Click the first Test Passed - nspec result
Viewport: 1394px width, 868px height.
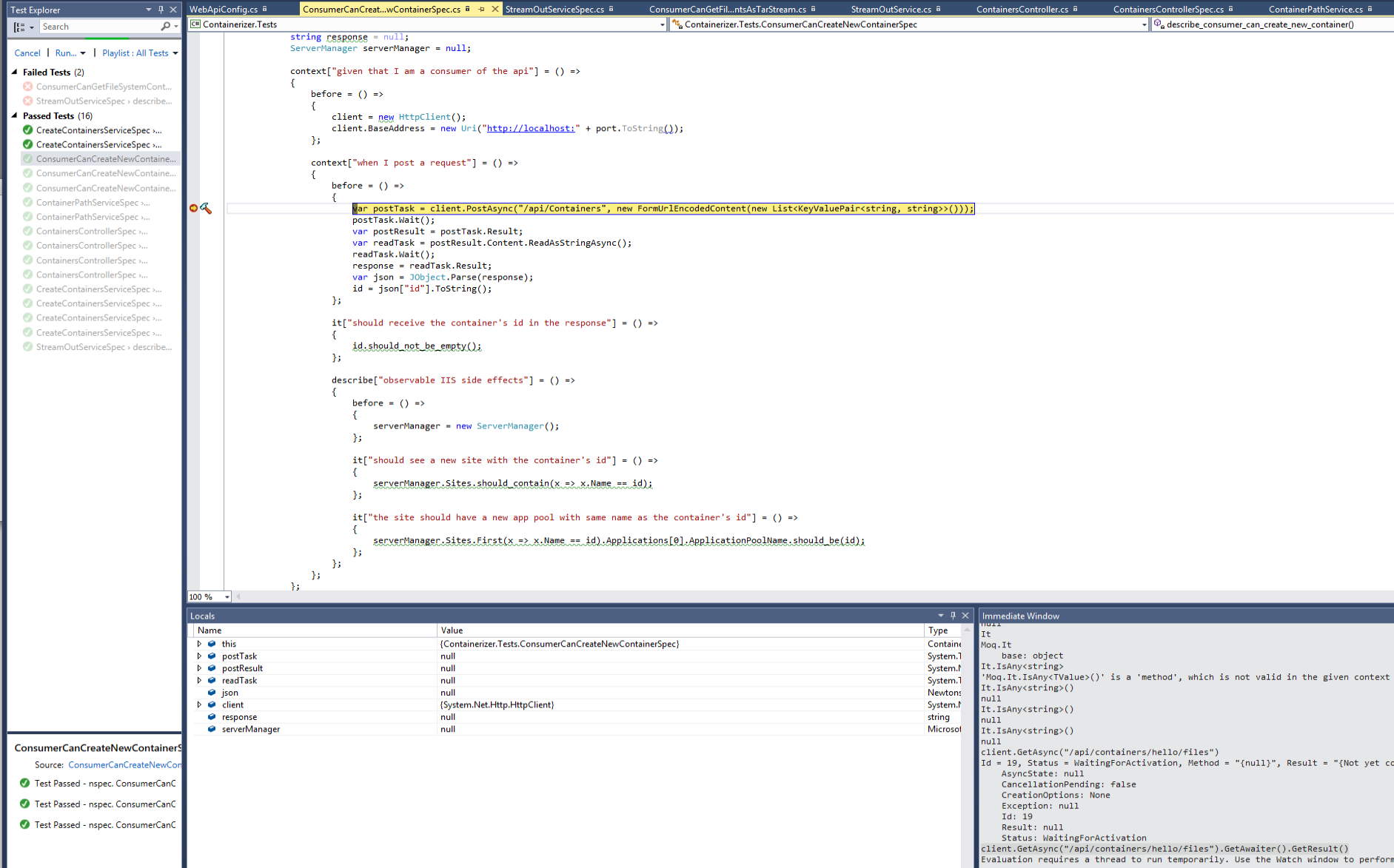click(105, 784)
